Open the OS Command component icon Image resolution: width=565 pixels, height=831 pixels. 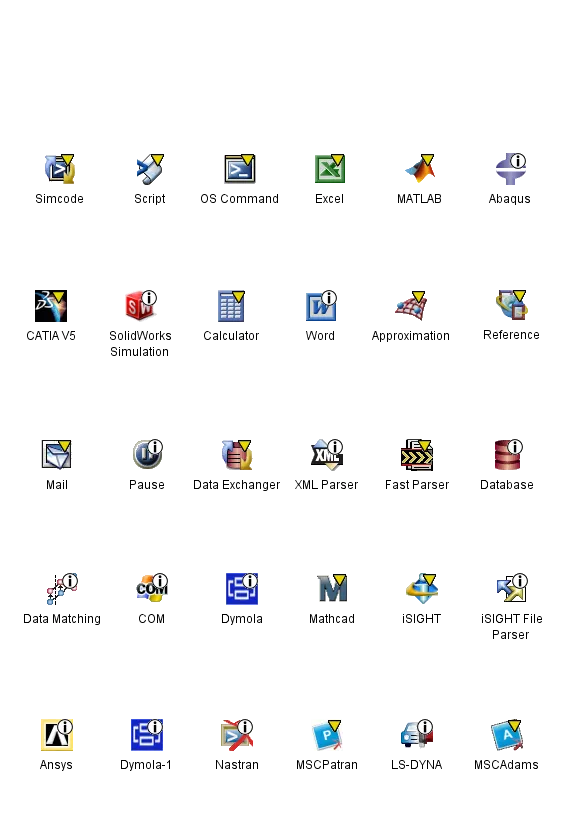click(x=240, y=169)
